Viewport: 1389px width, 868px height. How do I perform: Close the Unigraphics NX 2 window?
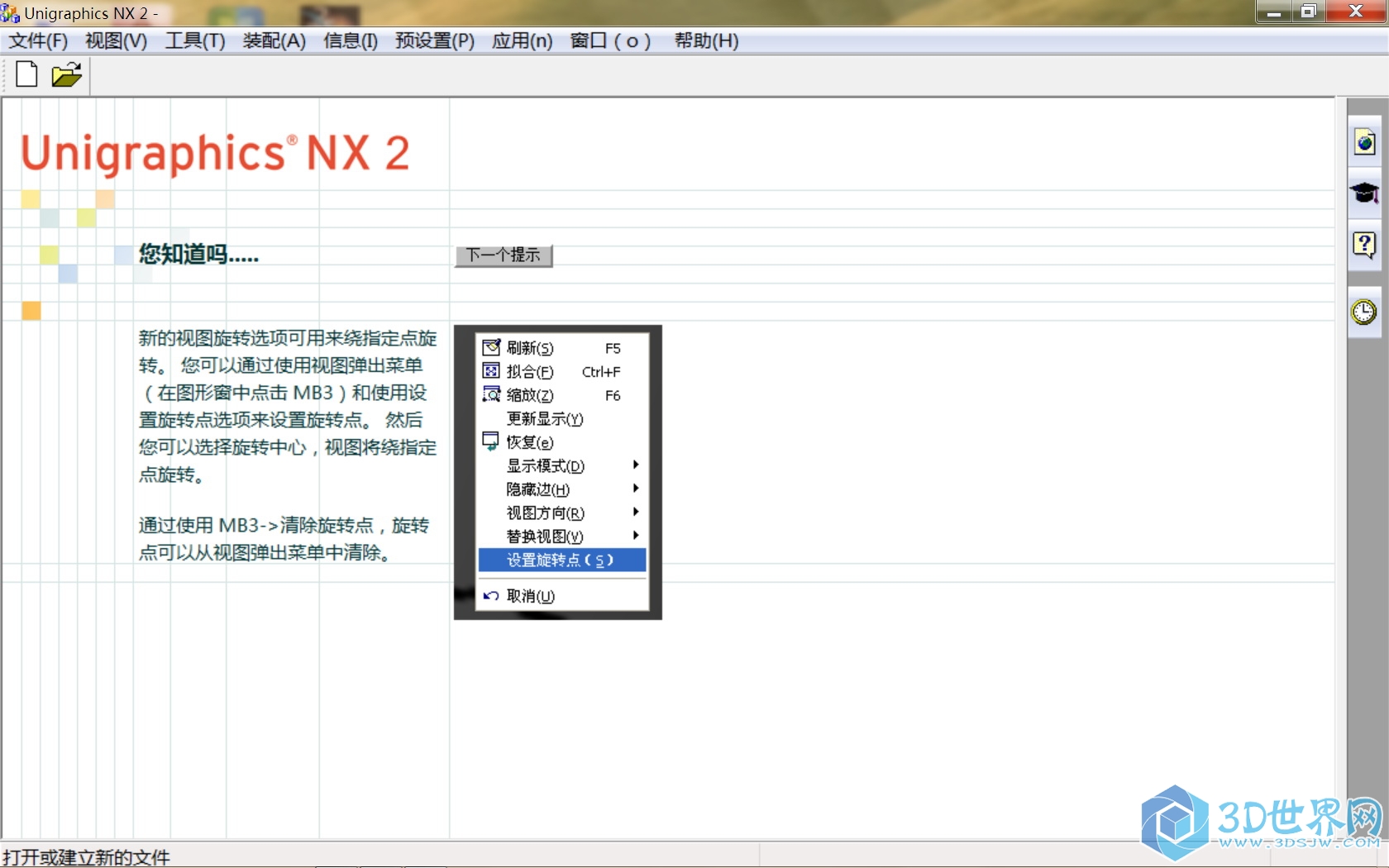1356,12
